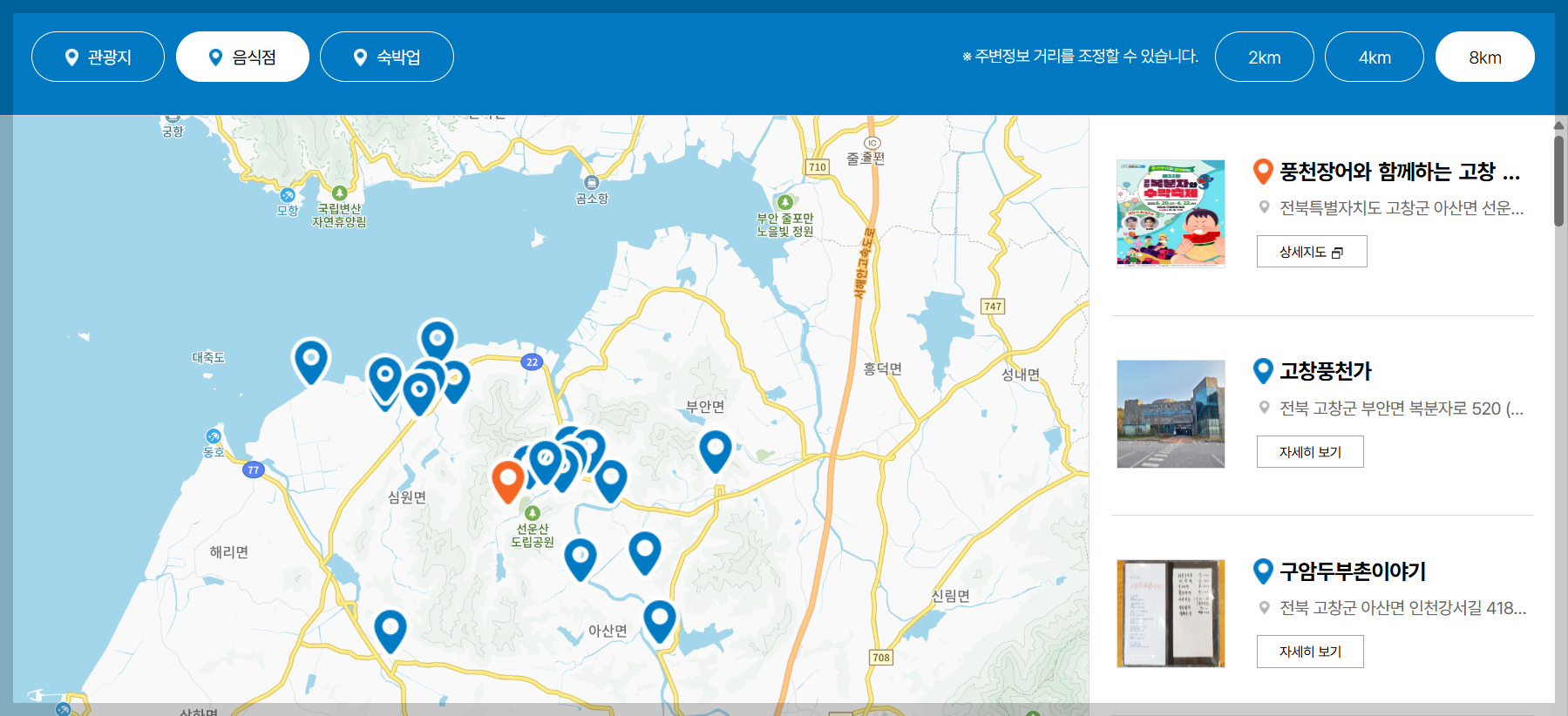1568x716 pixels.
Task: Open the festival poster thumbnail
Action: click(1171, 213)
